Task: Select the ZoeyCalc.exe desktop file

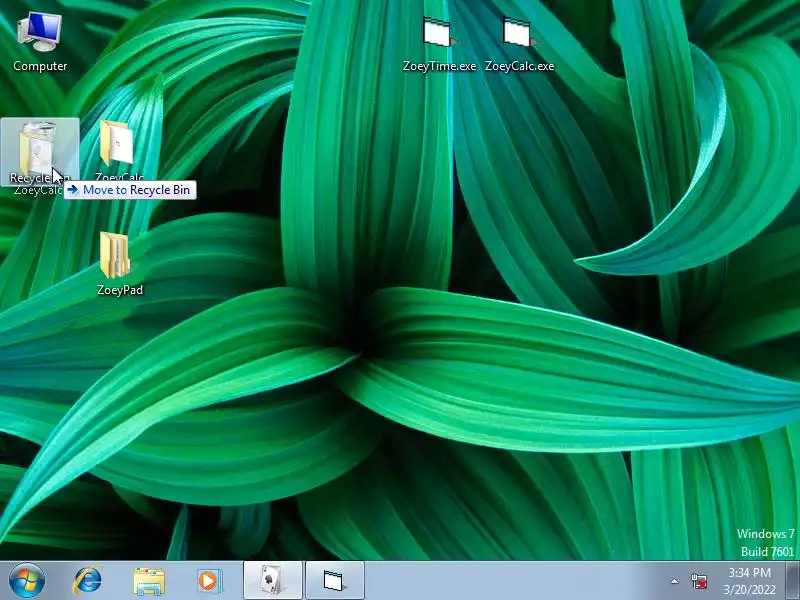Action: [519, 44]
